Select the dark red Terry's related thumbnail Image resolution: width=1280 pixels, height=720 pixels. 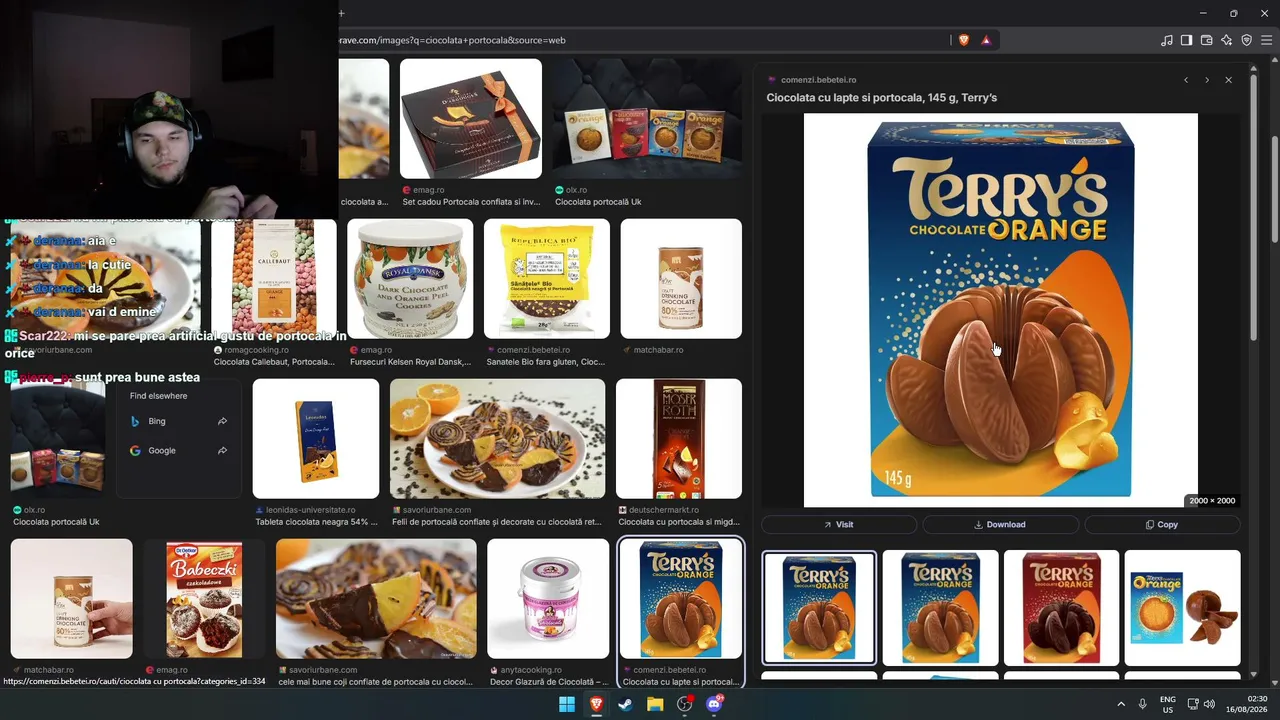pos(1061,608)
